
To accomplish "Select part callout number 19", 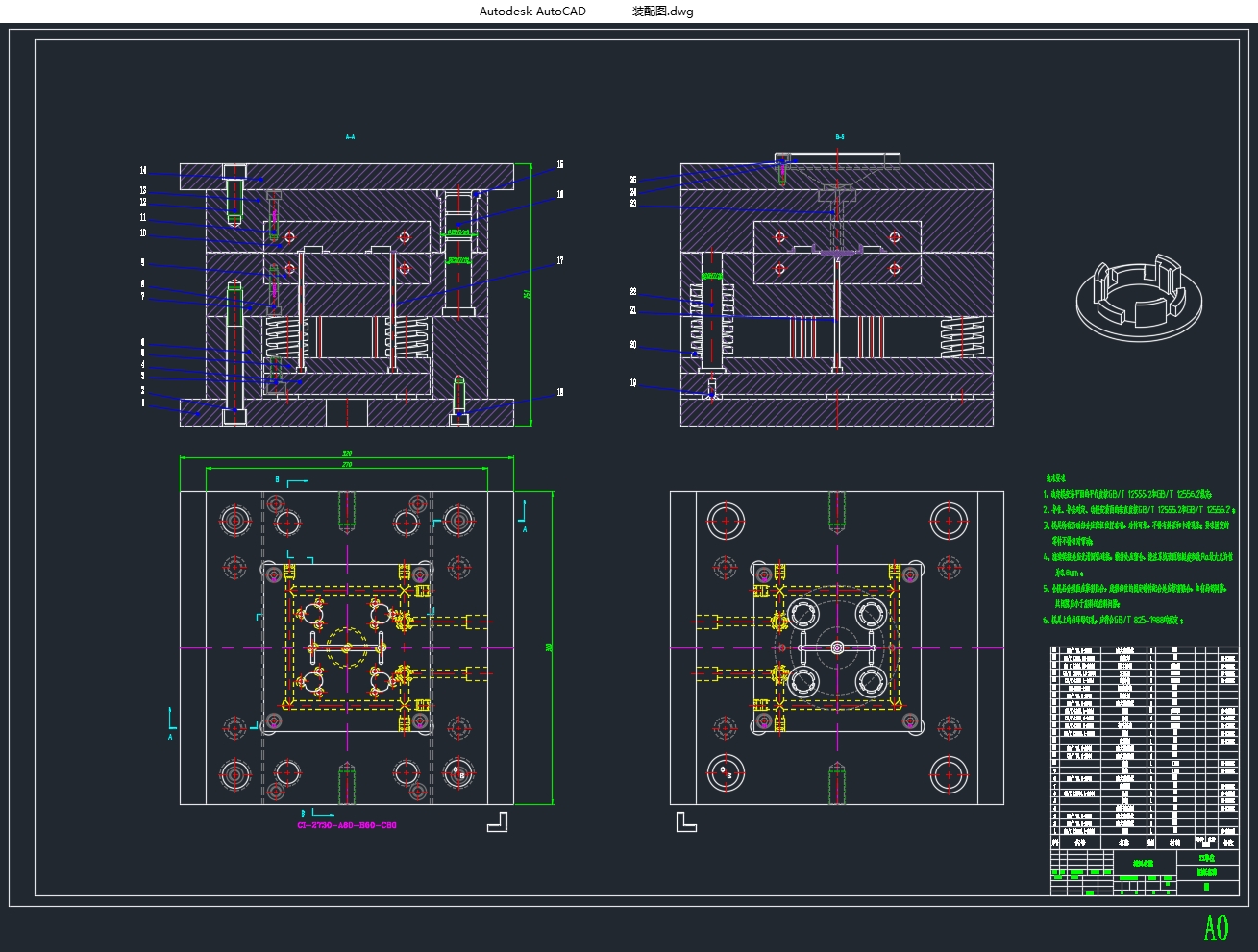I will click(633, 383).
